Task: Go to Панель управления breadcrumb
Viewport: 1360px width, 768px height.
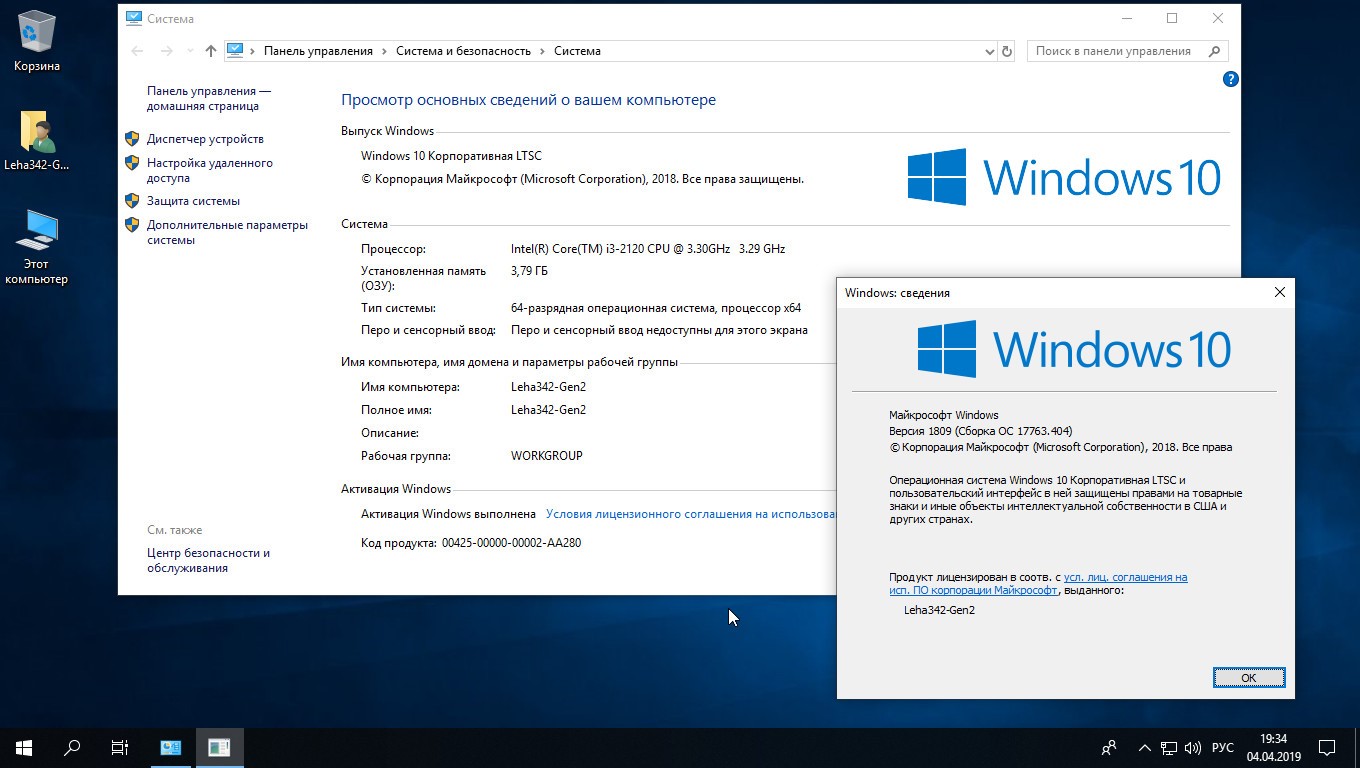Action: (318, 51)
